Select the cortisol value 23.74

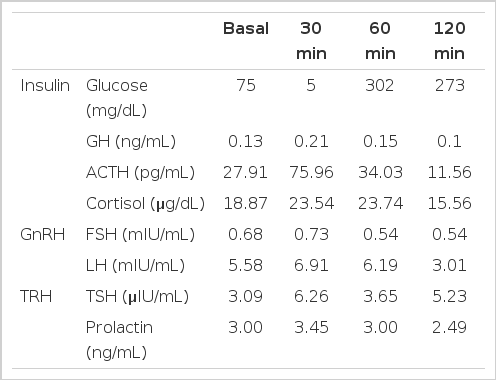[380, 204]
